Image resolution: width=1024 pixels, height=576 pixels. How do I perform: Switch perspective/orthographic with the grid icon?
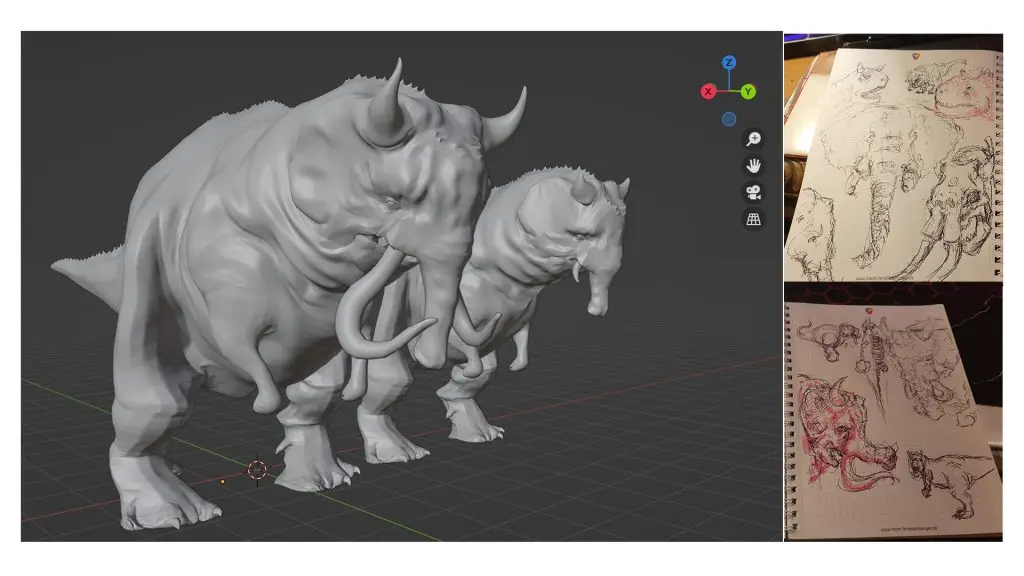click(x=753, y=218)
